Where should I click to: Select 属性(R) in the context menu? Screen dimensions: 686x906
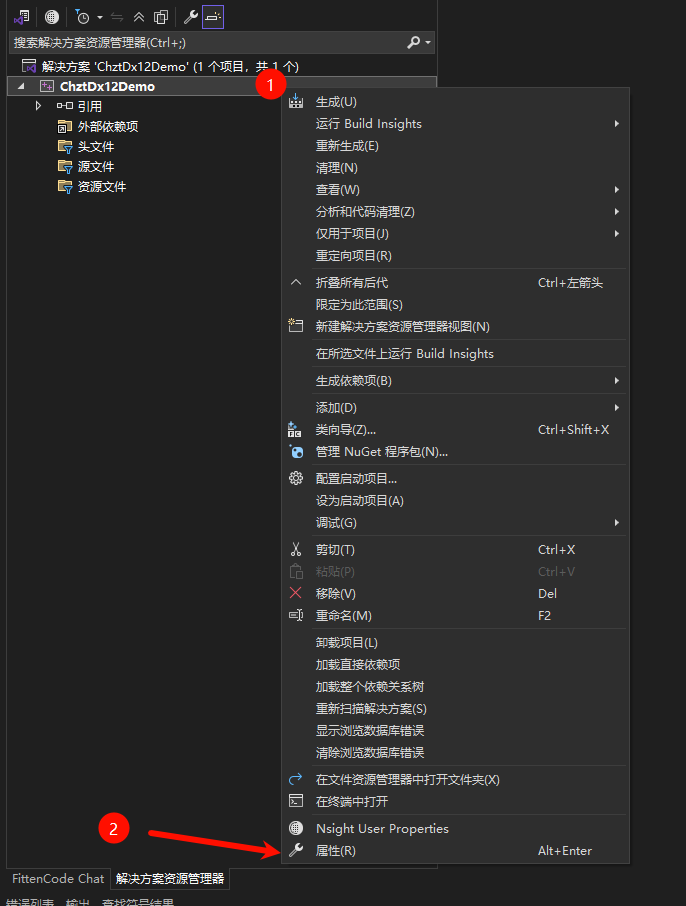click(x=335, y=851)
